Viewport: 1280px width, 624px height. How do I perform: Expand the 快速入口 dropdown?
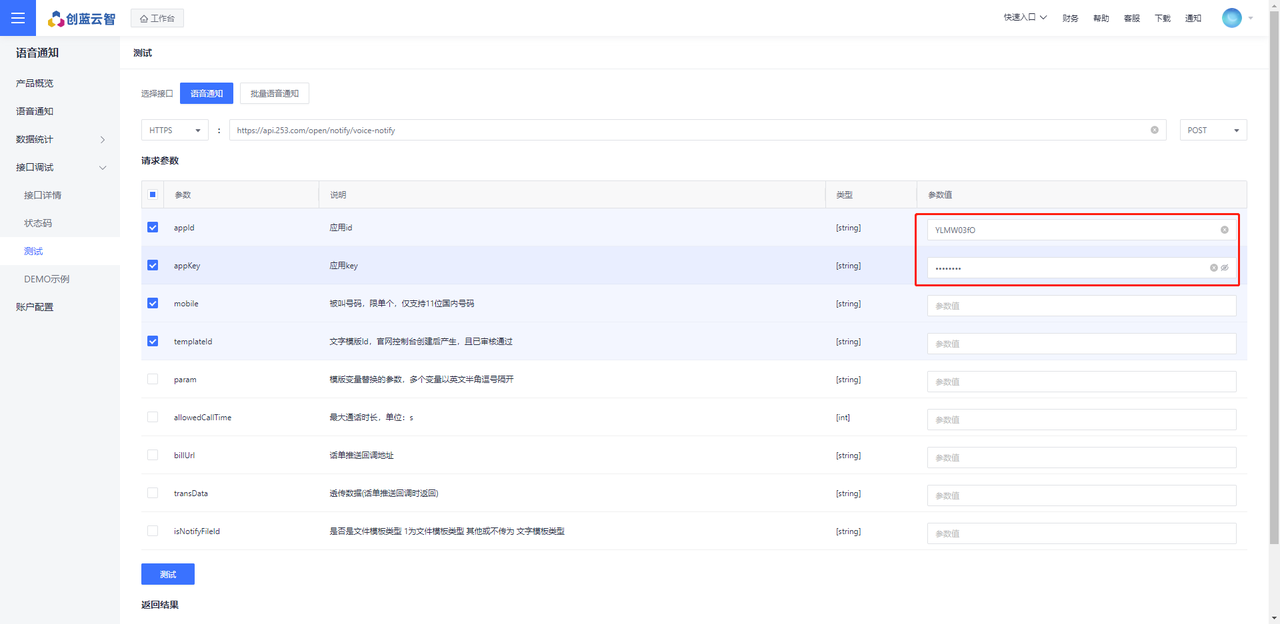pos(1025,18)
